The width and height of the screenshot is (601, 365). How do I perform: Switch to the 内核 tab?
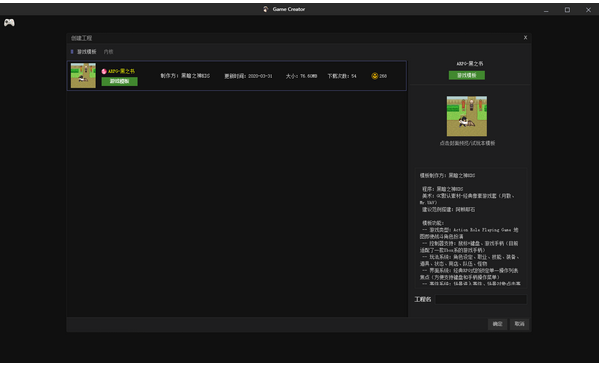click(x=108, y=52)
